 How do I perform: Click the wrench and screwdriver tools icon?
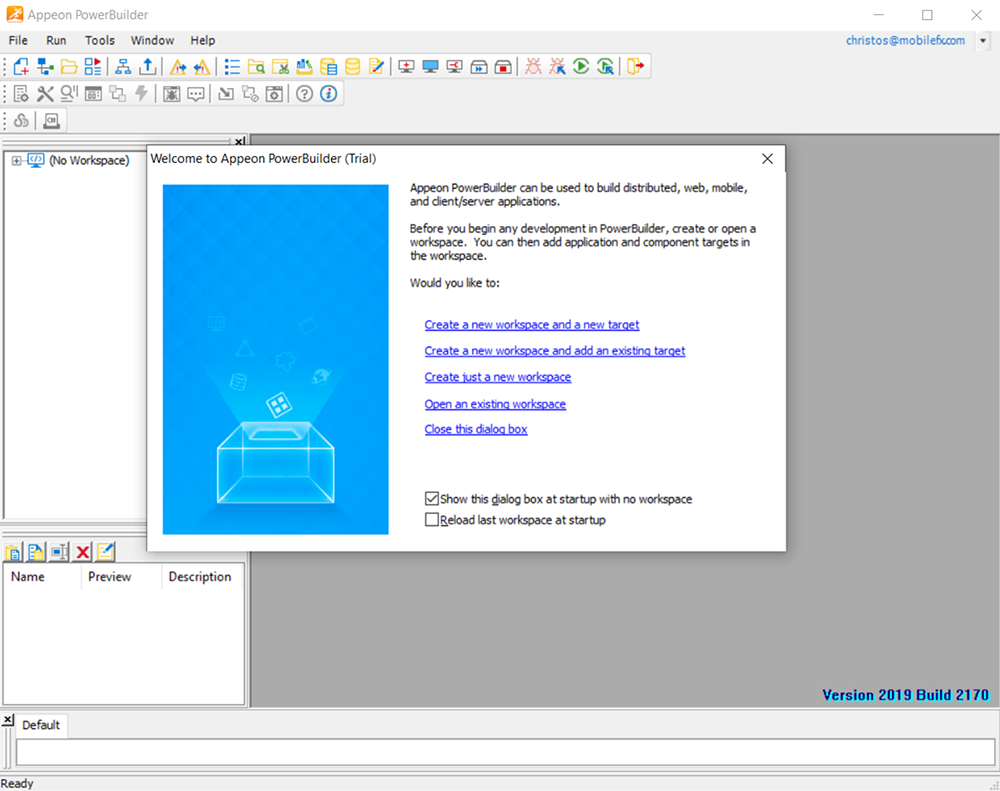[45, 94]
